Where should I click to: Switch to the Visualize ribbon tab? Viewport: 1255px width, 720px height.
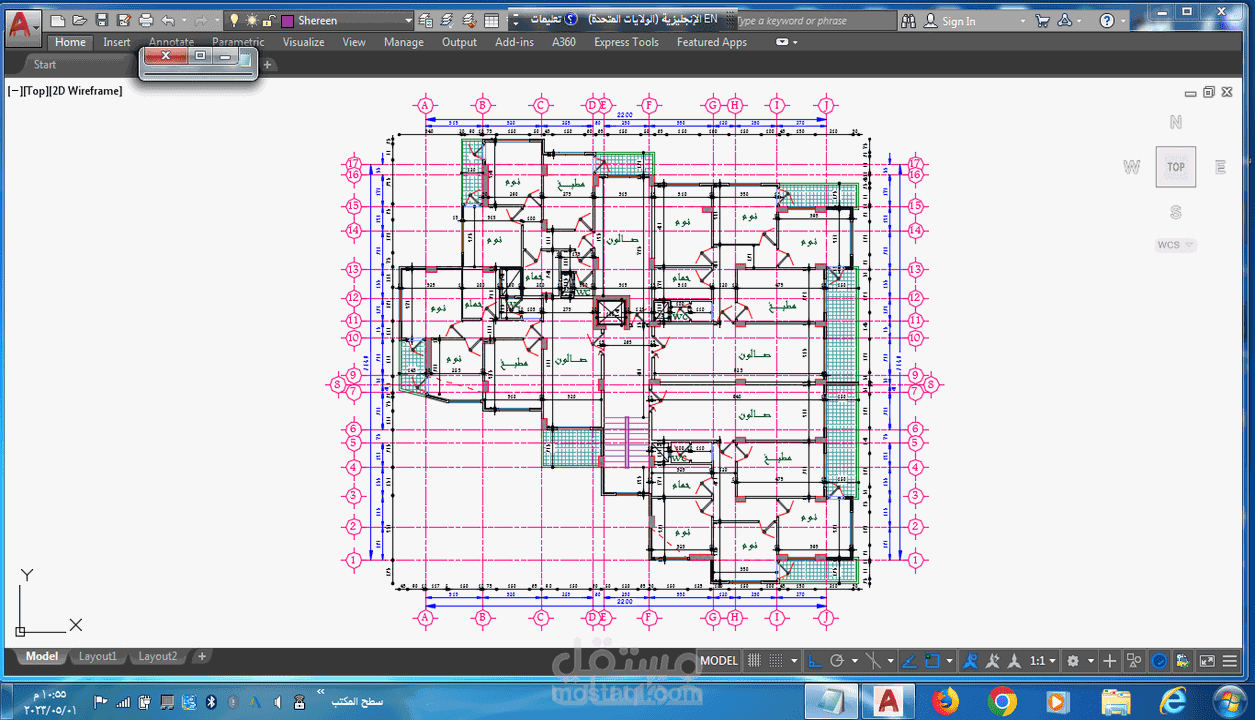tap(303, 42)
